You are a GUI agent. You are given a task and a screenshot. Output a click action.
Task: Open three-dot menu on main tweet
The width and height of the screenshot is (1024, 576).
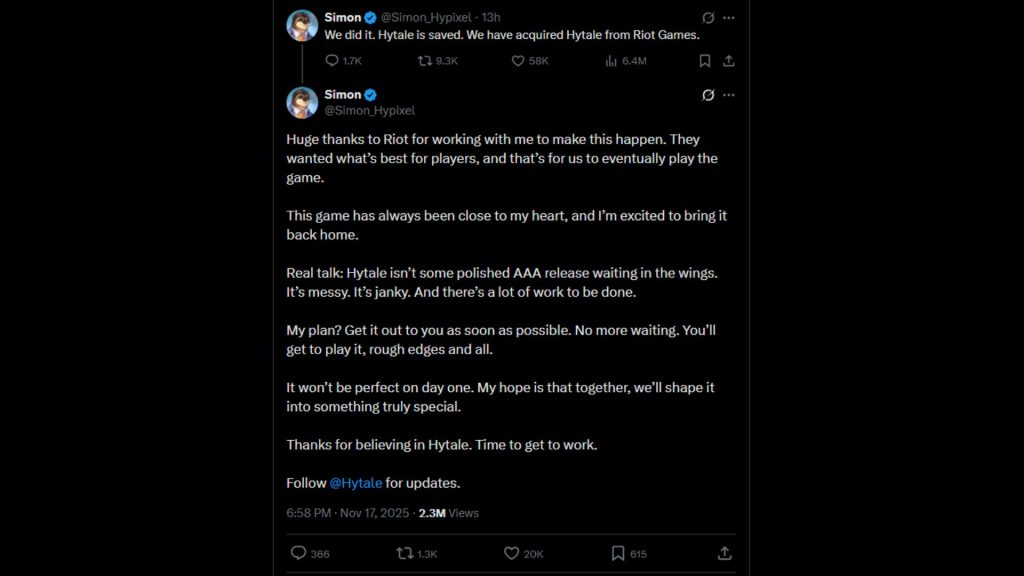click(x=729, y=95)
